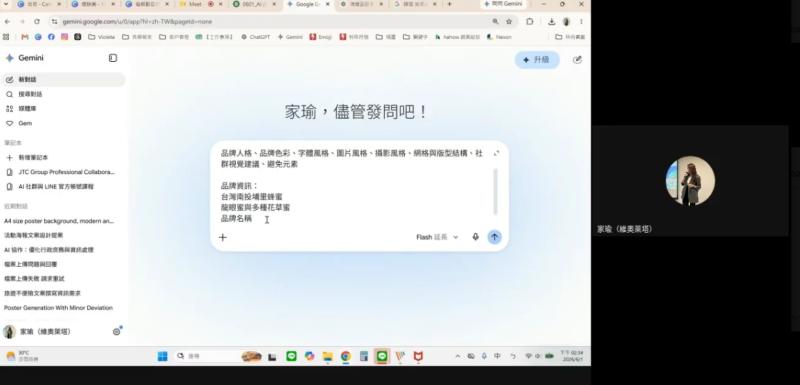Go back in browser history
Image resolution: width=800 pixels, height=385 pixels.
7,21
